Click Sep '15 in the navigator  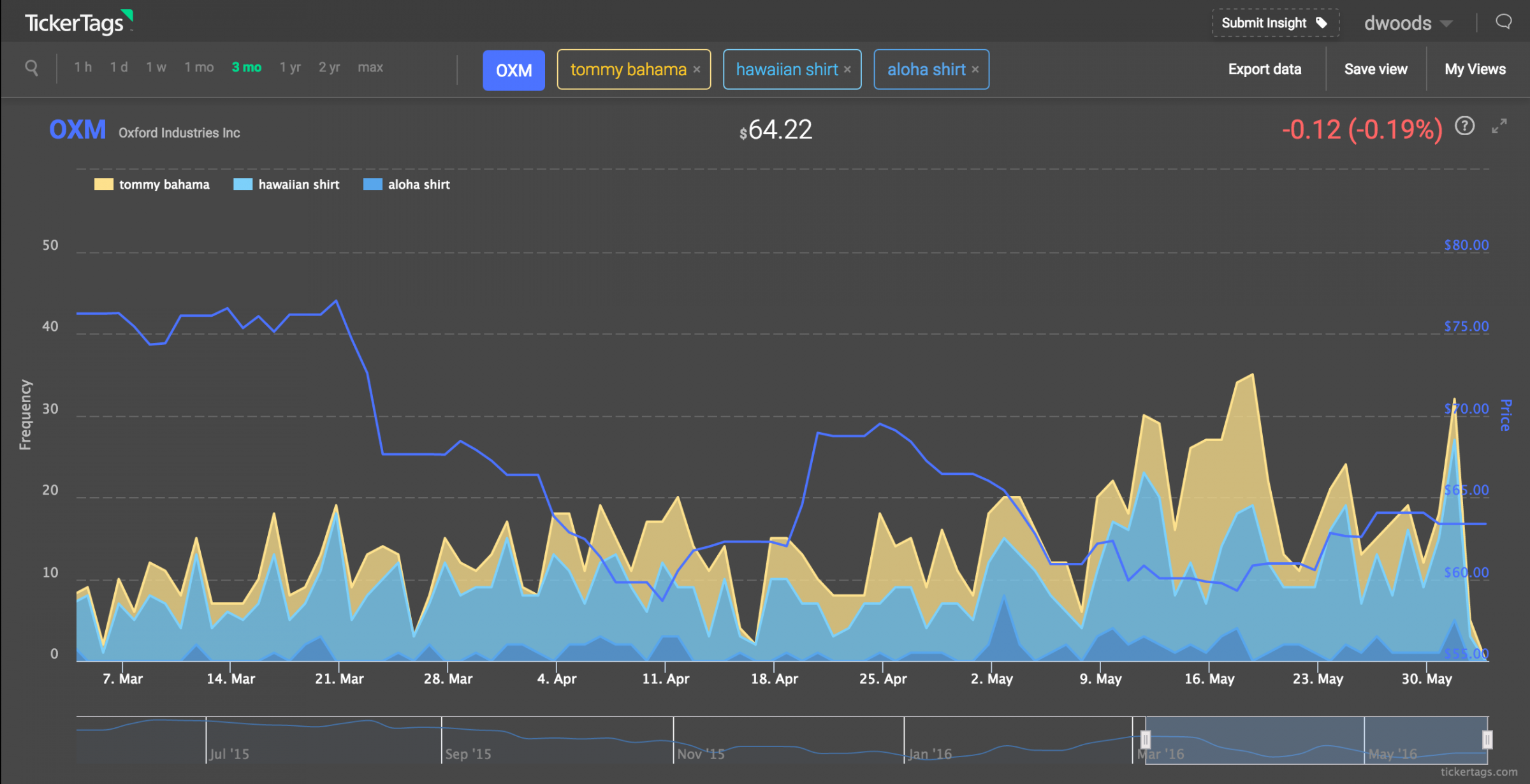468,754
